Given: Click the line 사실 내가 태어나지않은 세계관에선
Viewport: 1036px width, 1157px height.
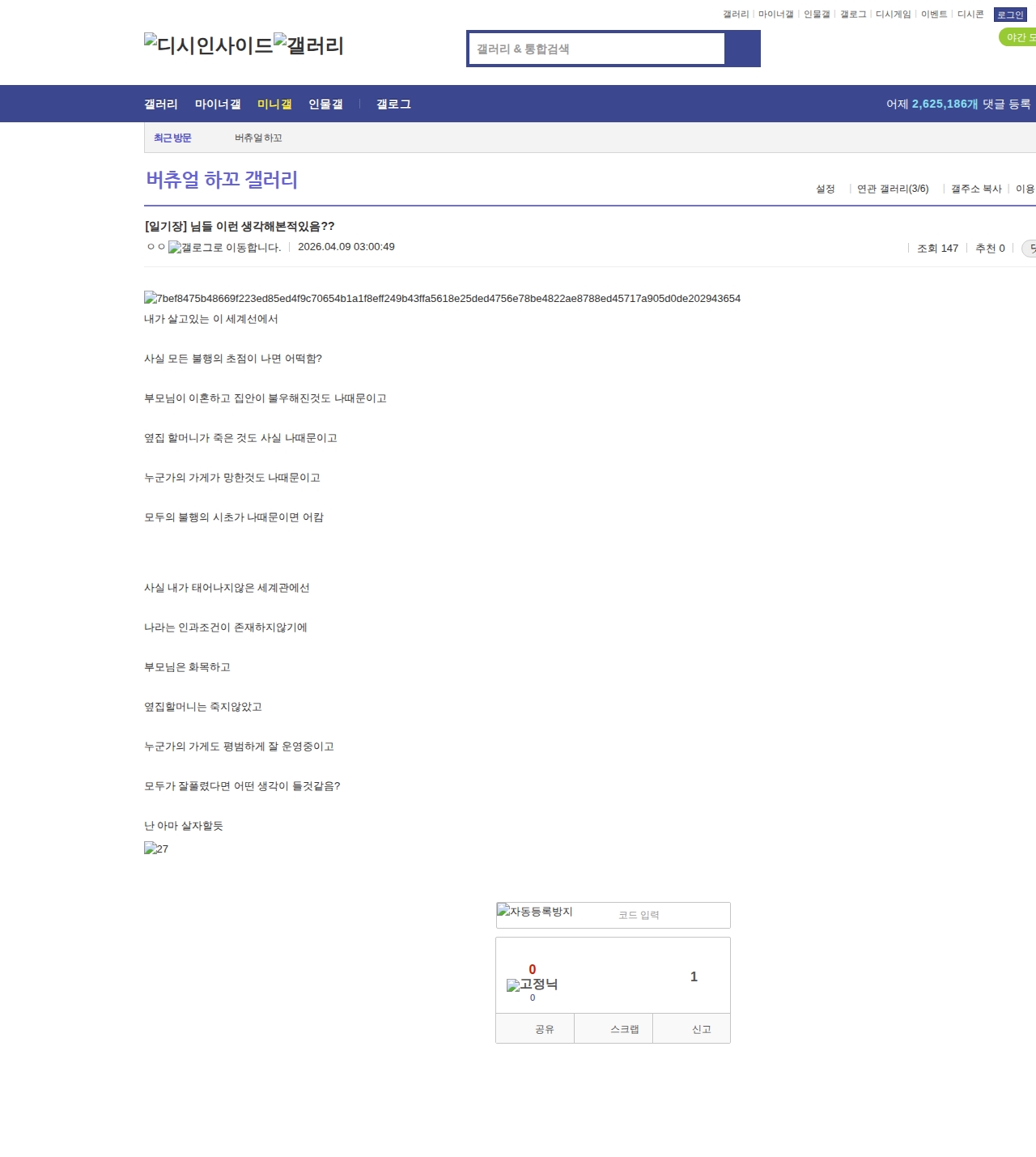Looking at the screenshot, I should [x=227, y=588].
